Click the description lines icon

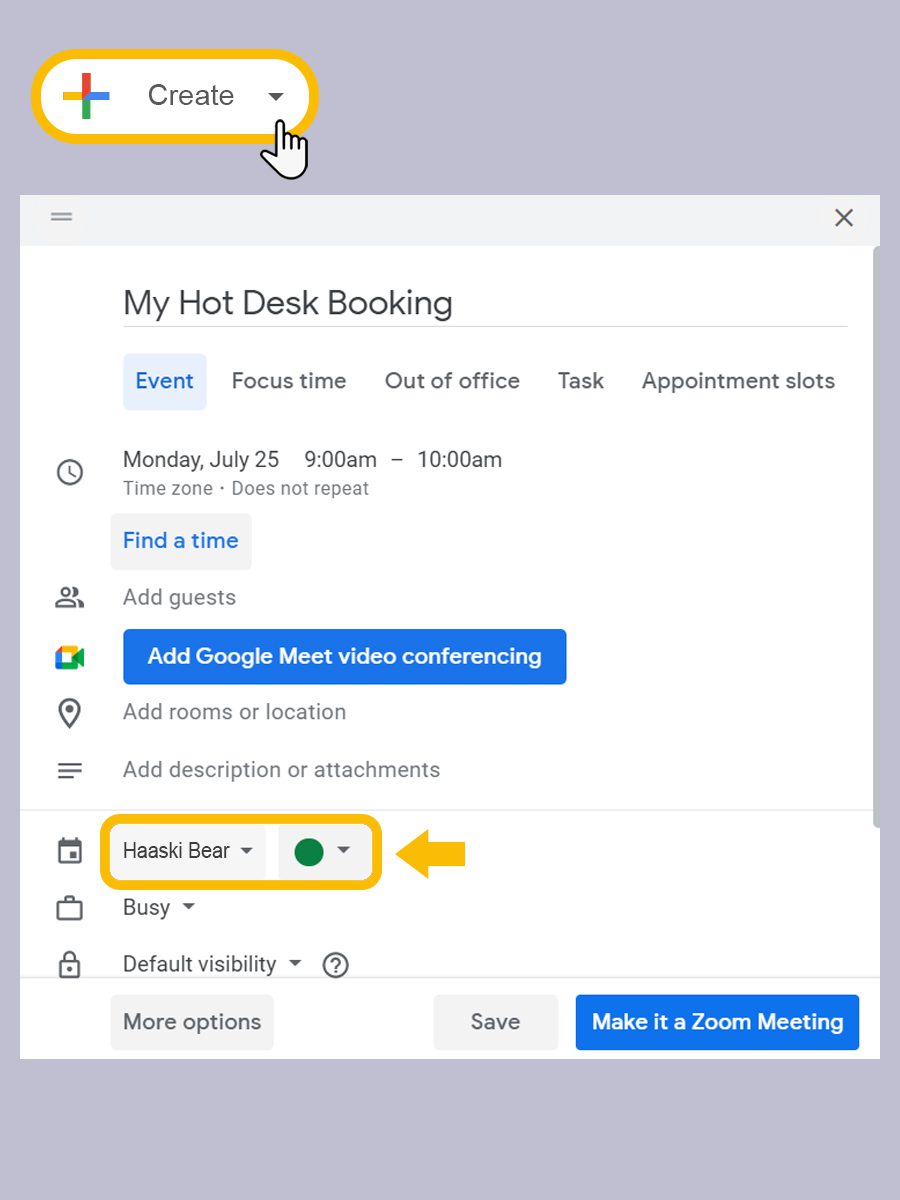tap(70, 771)
